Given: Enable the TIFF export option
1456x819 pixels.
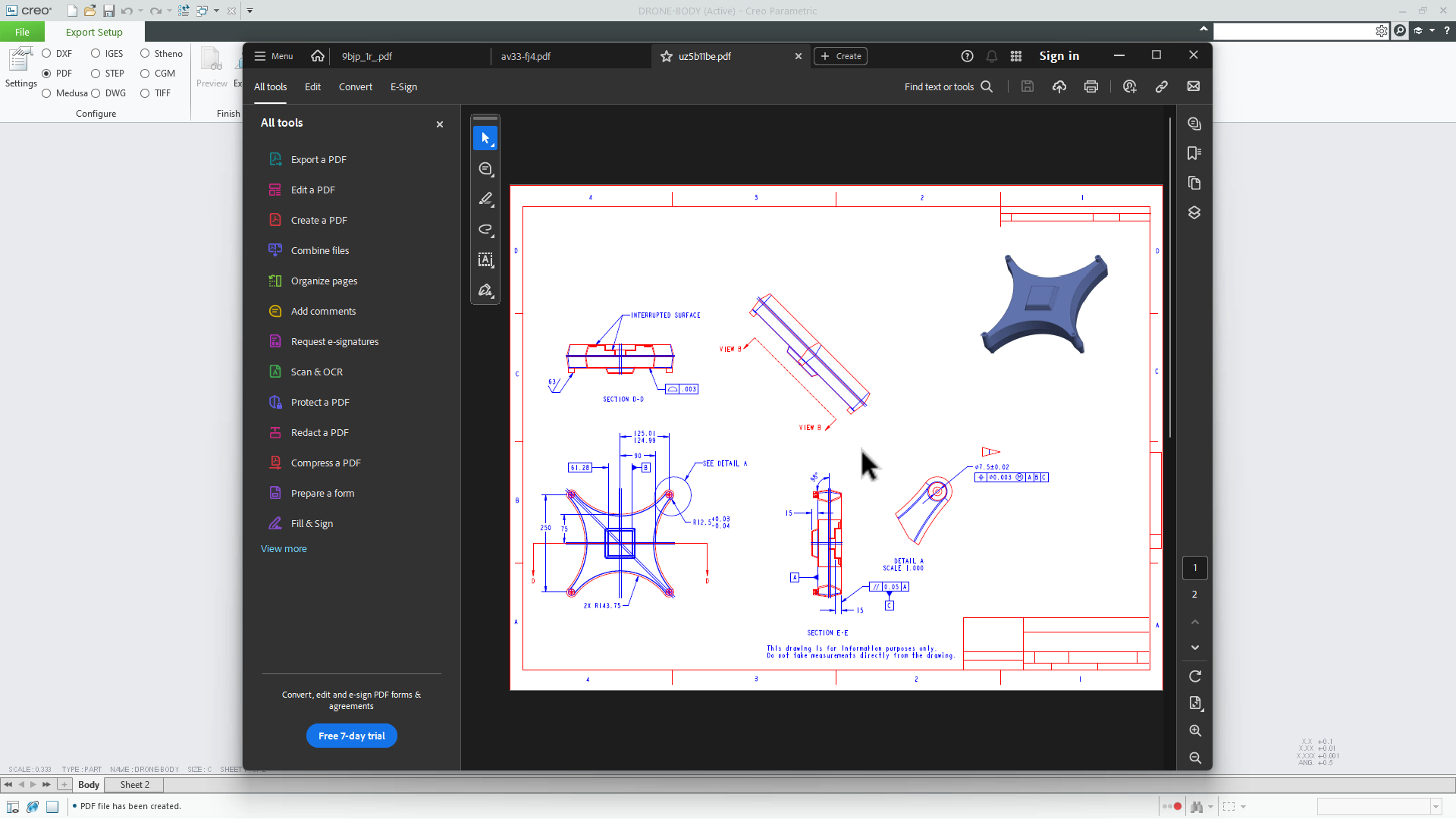Looking at the screenshot, I should [145, 93].
